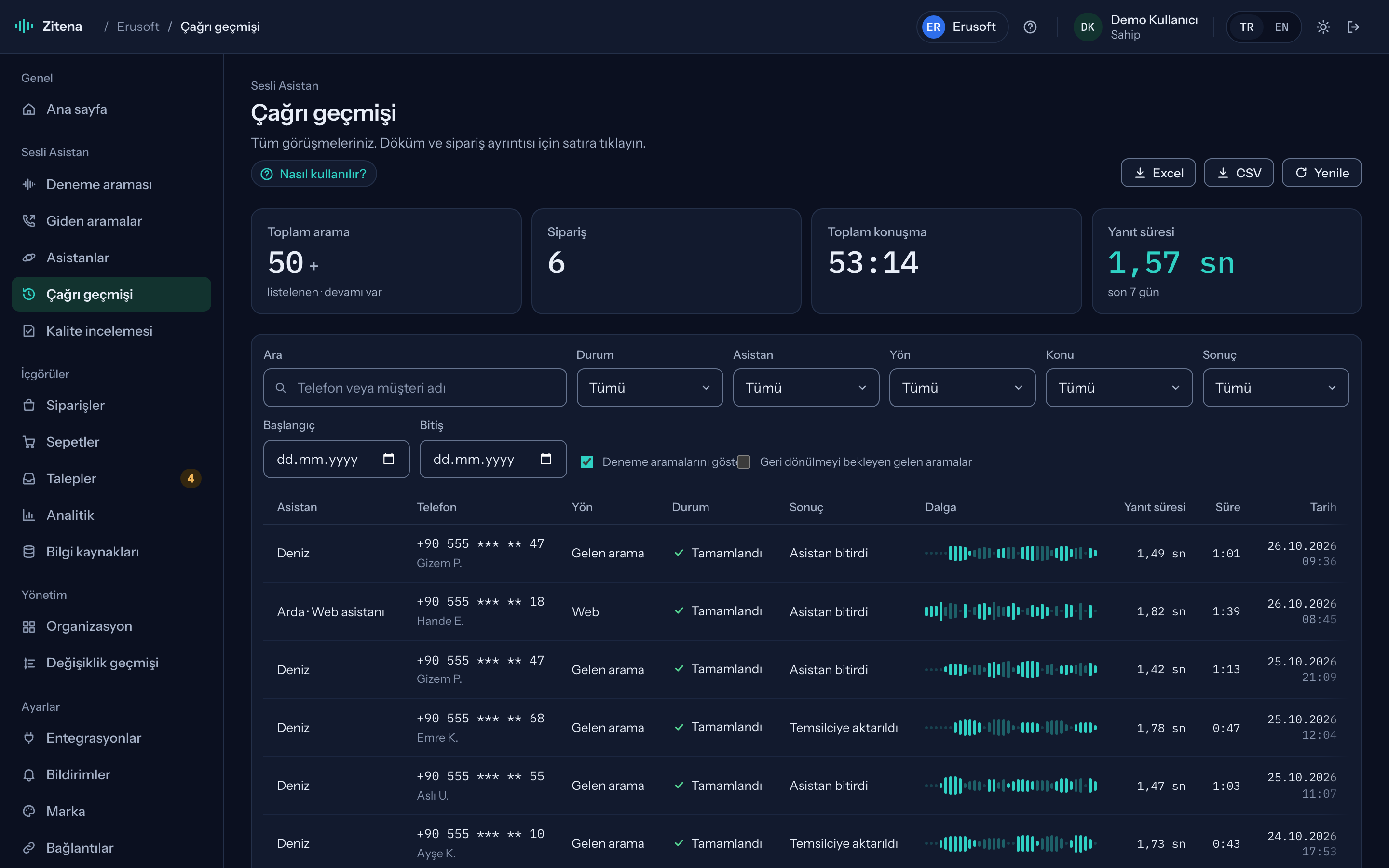The image size is (1389, 868).
Task: Focus the 'Telefon veya müşteri adı' search field
Action: pos(415,388)
